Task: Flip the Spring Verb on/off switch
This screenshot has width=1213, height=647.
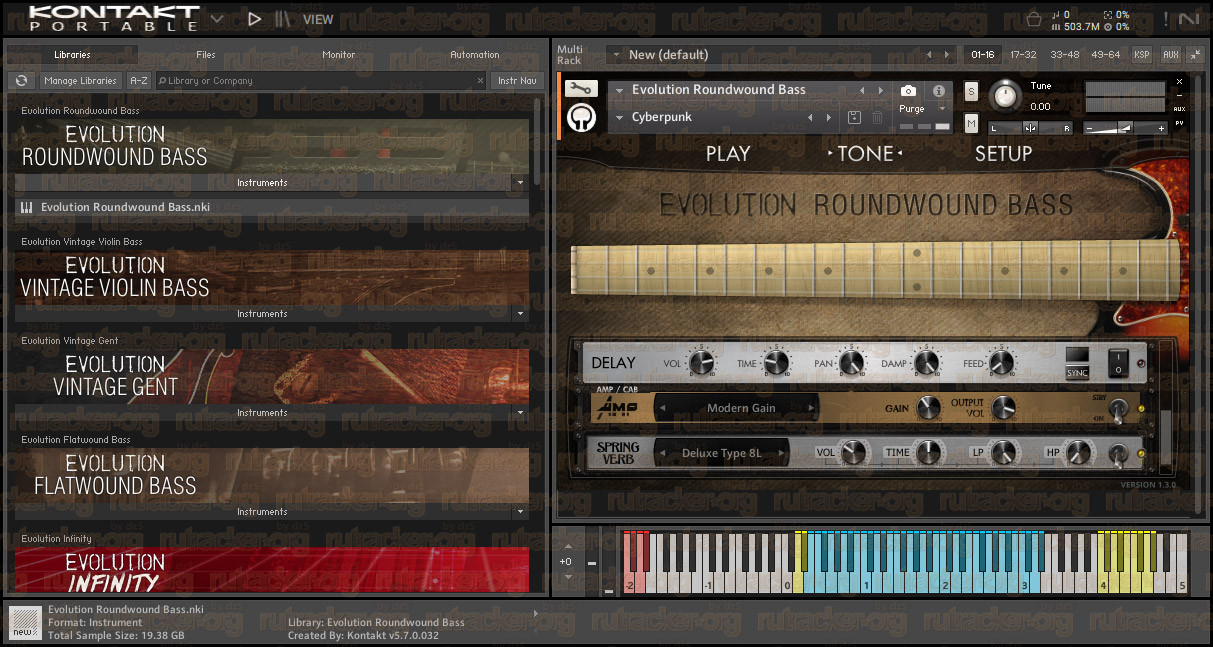Action: point(1117,454)
